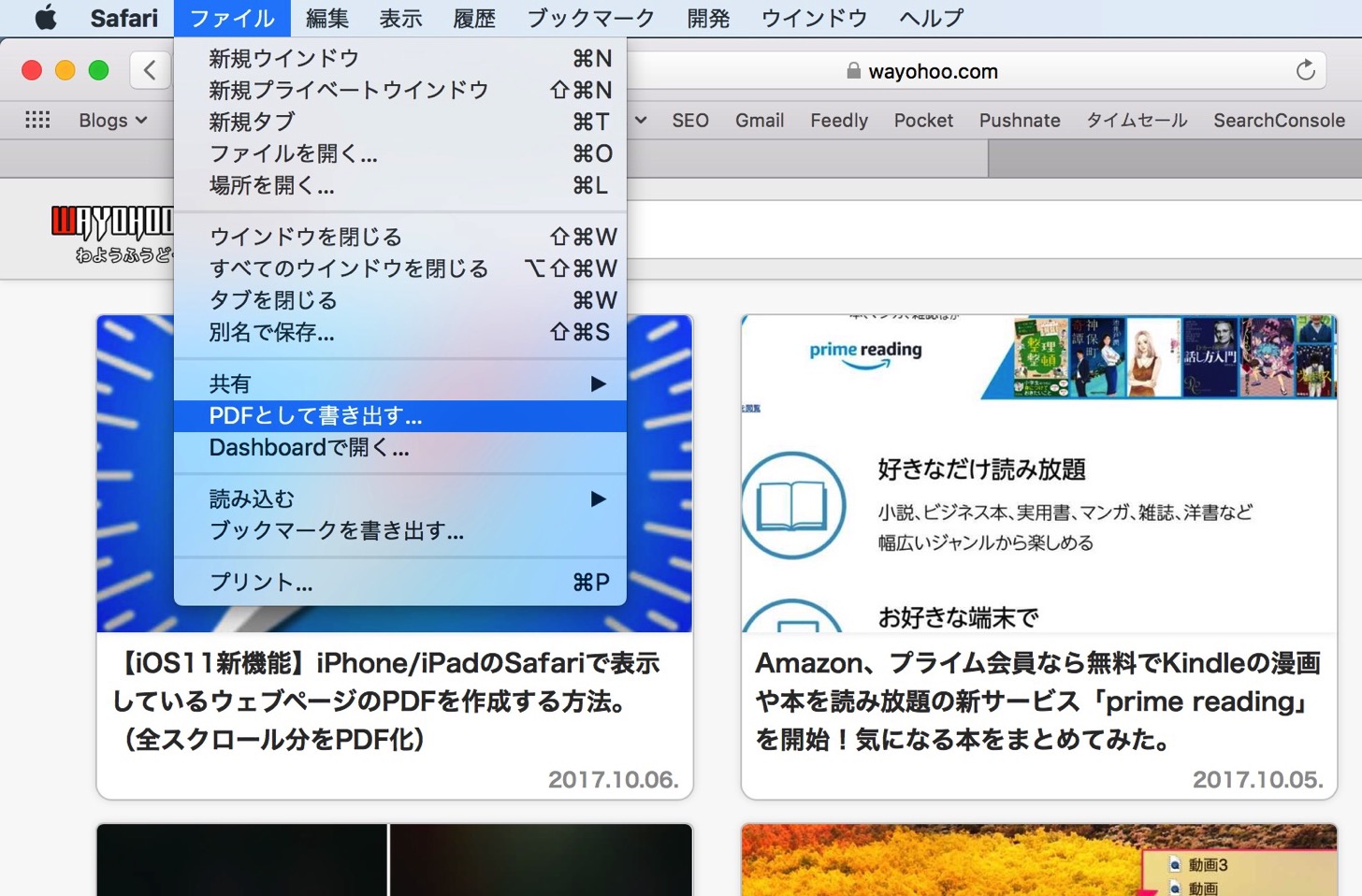This screenshot has height=896, width=1362.
Task: Choose ウインドウを閉じる
Action: (400, 237)
